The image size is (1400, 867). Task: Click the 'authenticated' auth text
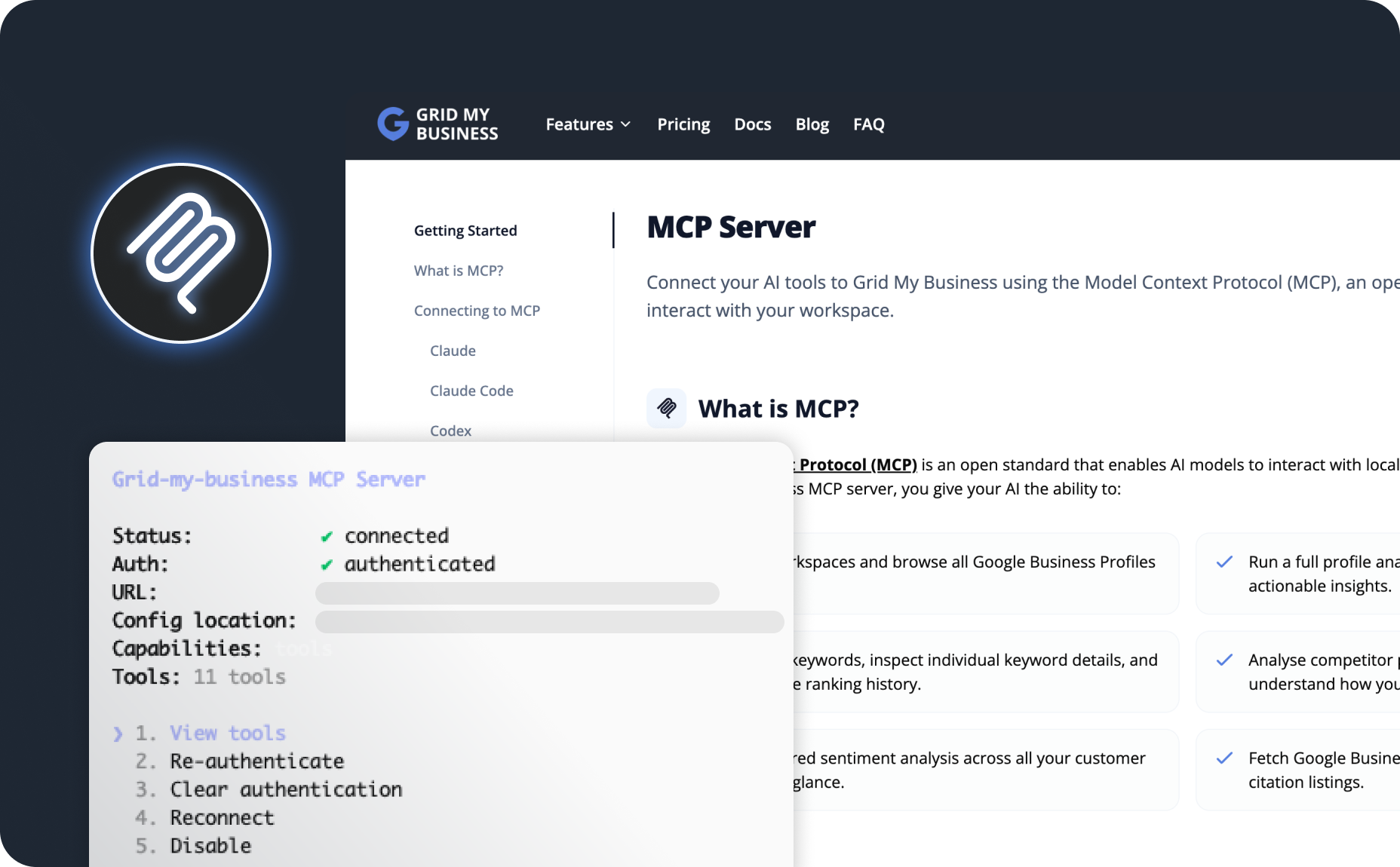419,564
